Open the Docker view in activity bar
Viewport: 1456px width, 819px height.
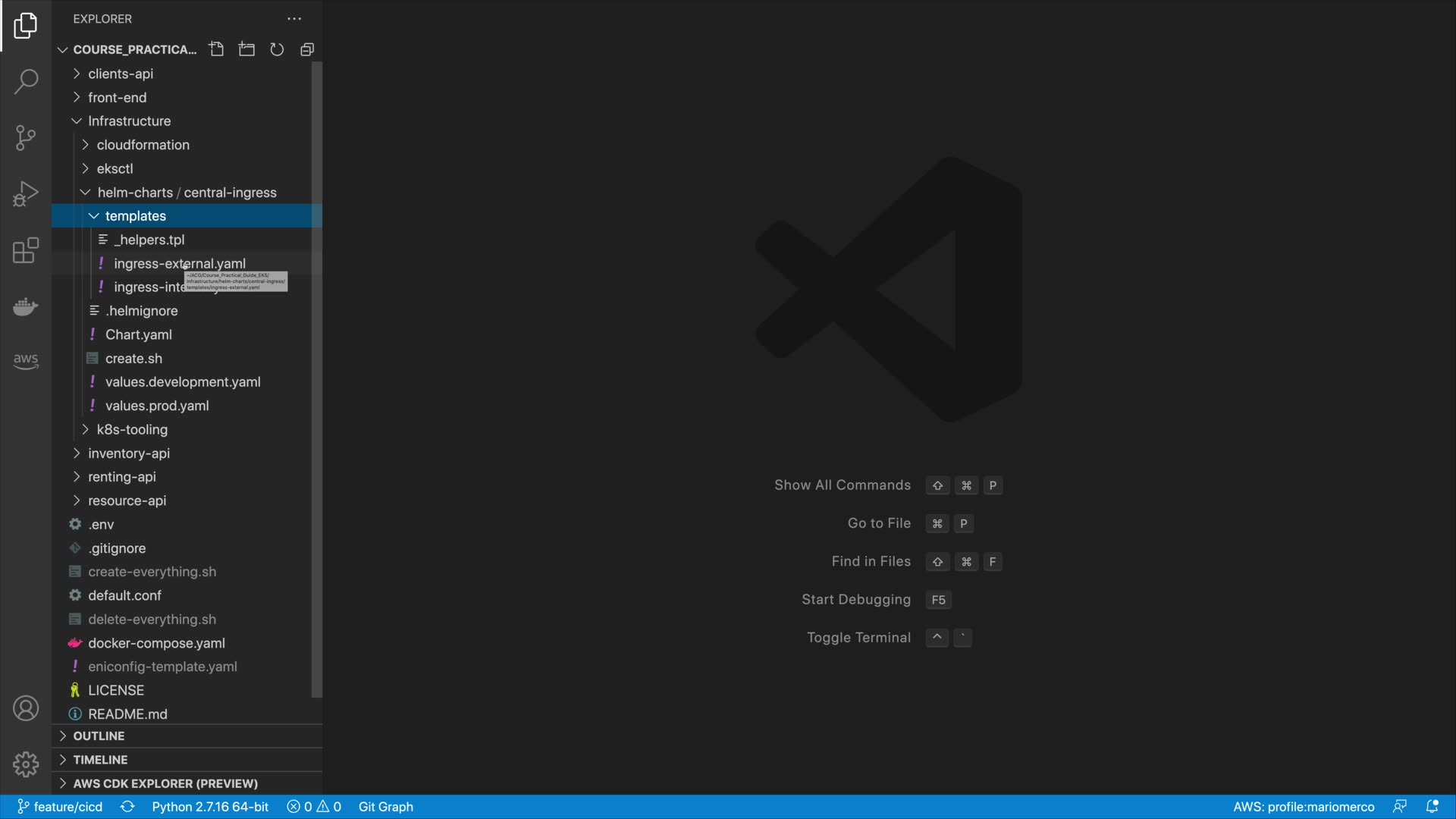26,306
